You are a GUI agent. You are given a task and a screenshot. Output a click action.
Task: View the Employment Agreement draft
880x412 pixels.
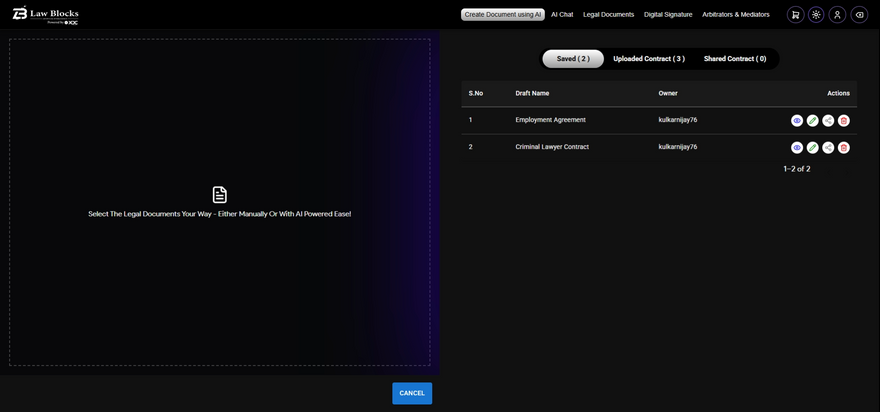[x=797, y=120]
